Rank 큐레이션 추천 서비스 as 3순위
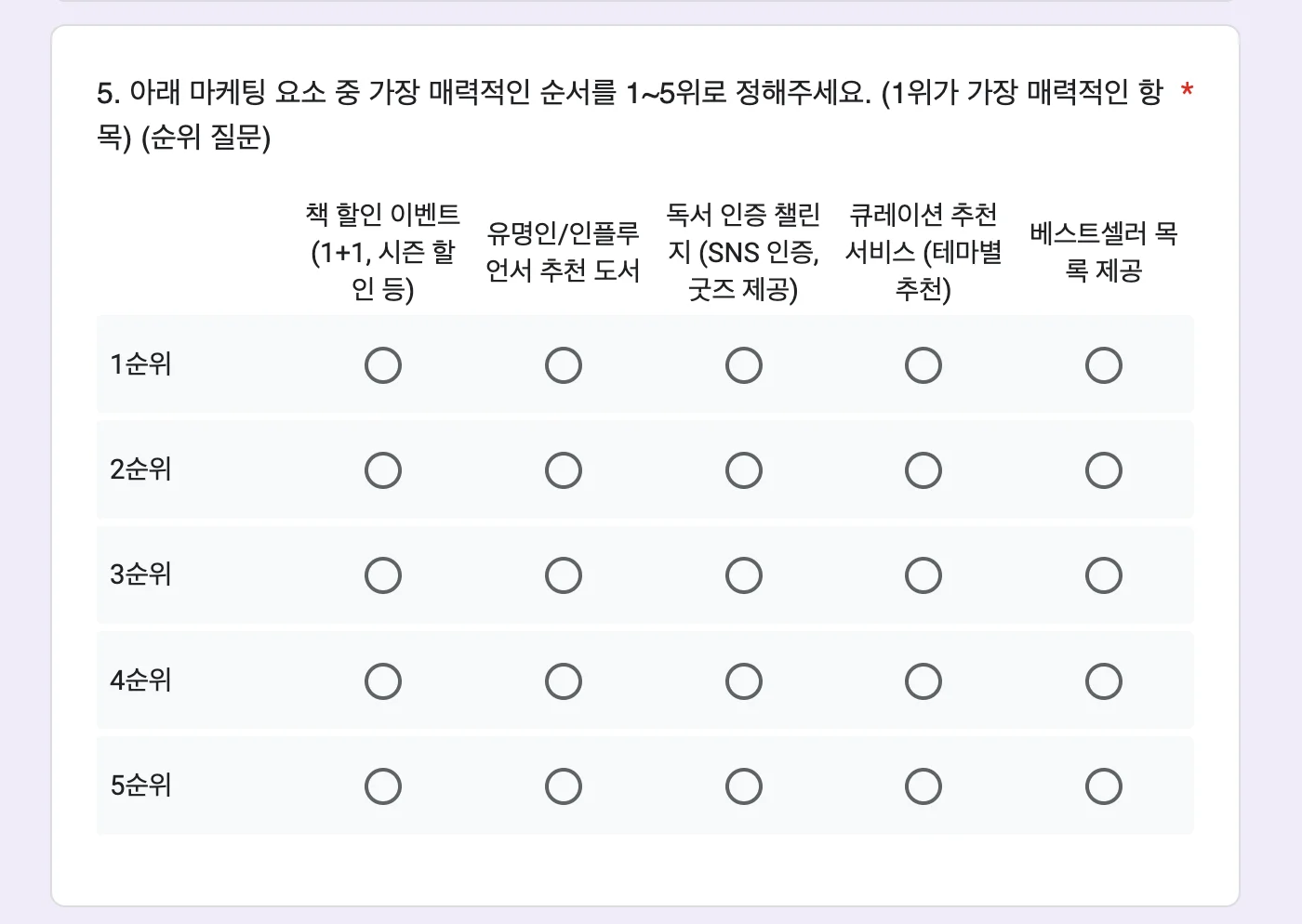 tap(923, 574)
